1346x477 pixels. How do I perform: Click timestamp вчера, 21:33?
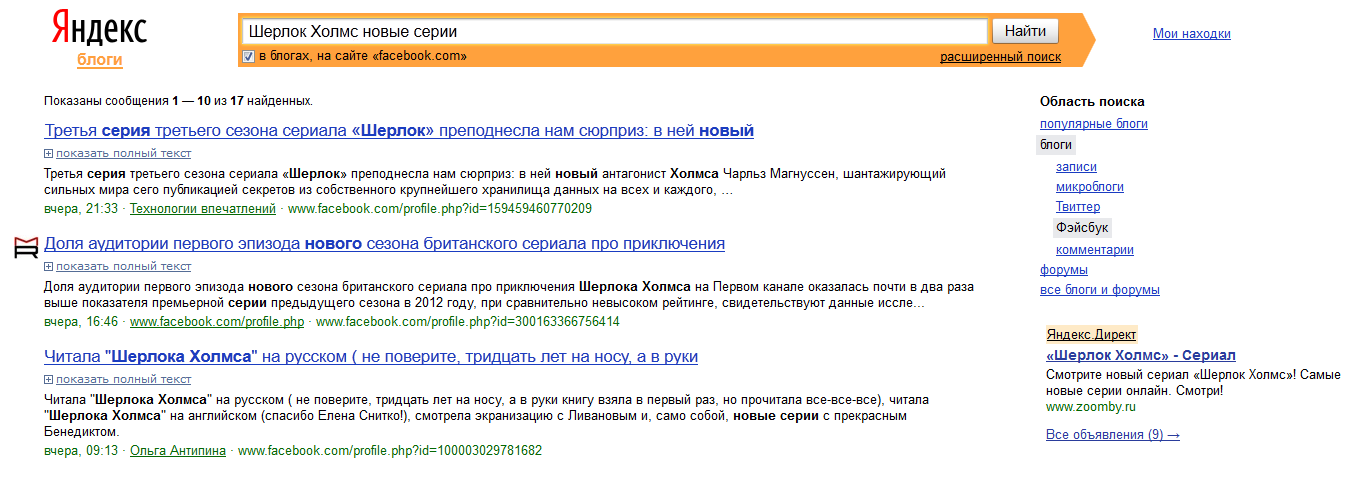tap(81, 209)
